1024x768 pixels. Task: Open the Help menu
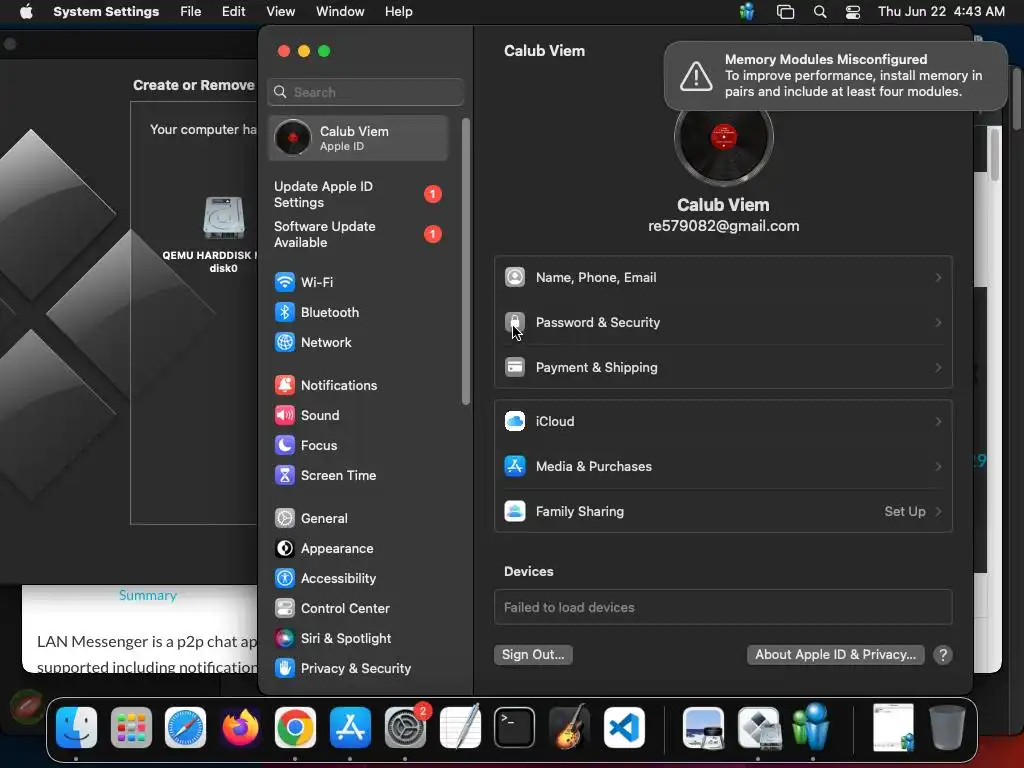(398, 12)
